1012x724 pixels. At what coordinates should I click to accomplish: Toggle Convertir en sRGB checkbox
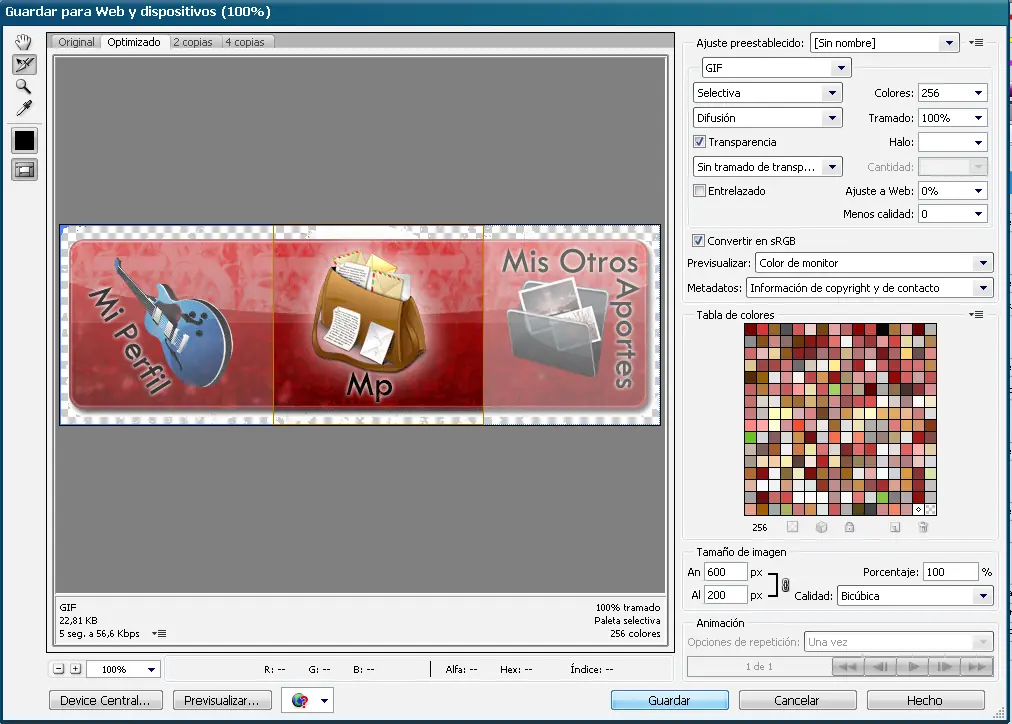click(x=698, y=241)
